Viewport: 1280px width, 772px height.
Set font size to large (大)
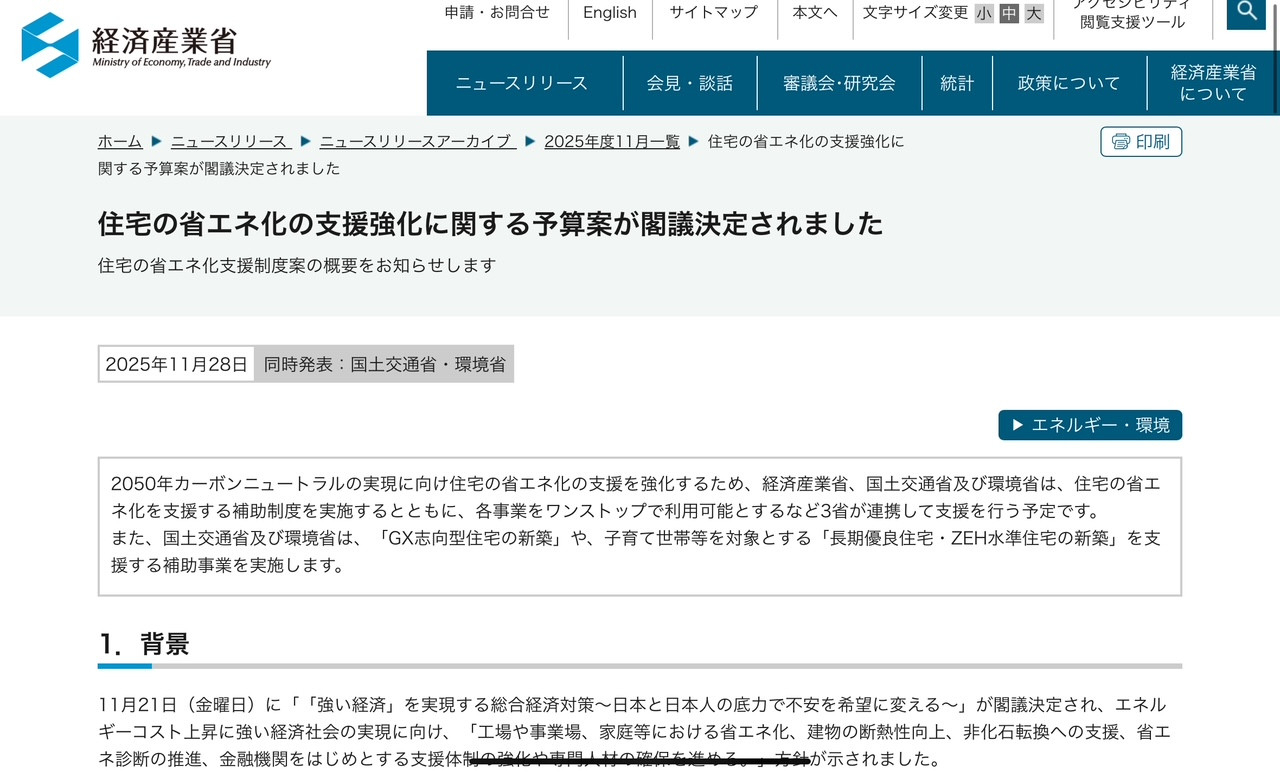pos(1034,13)
